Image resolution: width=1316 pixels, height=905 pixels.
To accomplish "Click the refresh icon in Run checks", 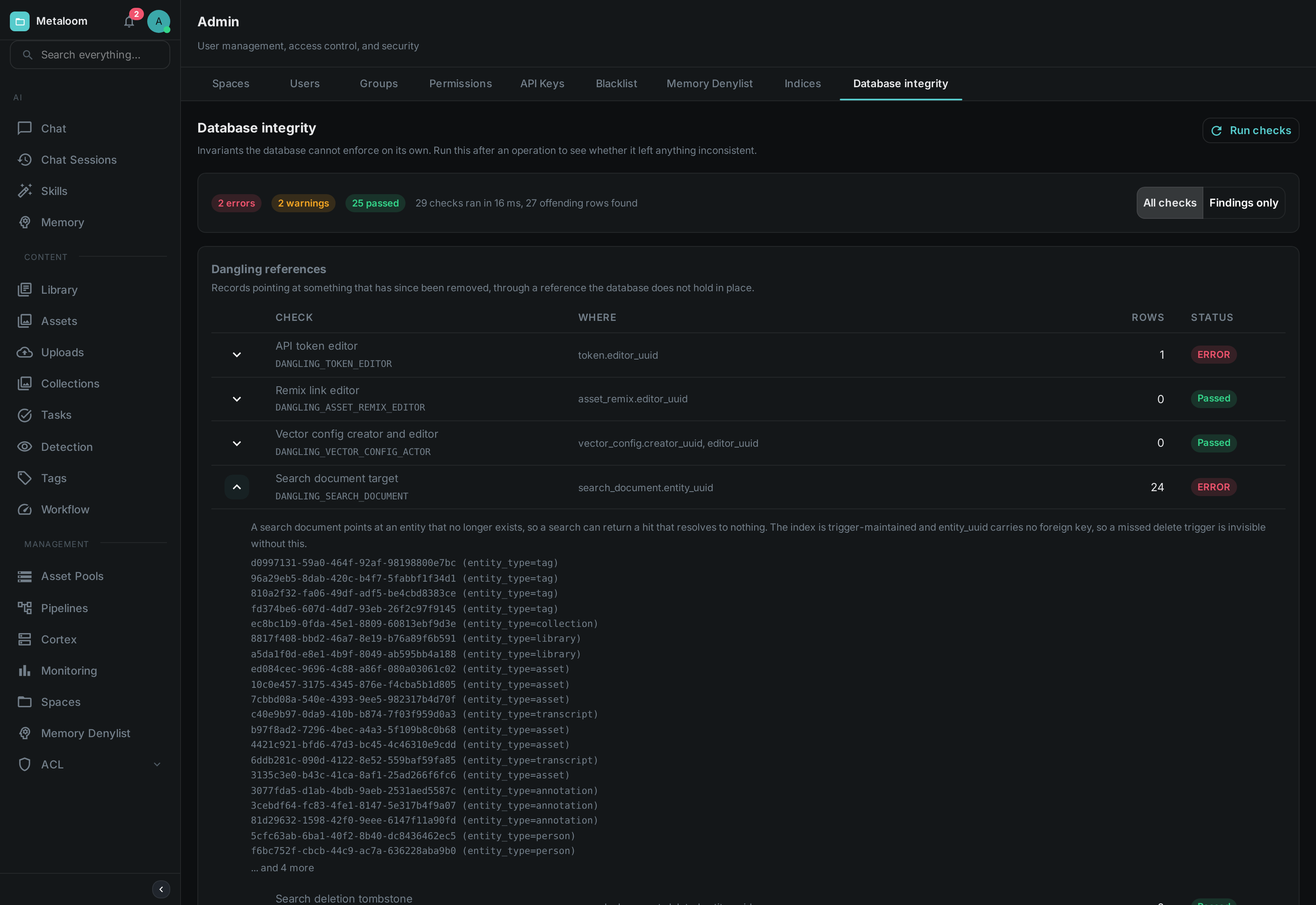I will (1216, 131).
